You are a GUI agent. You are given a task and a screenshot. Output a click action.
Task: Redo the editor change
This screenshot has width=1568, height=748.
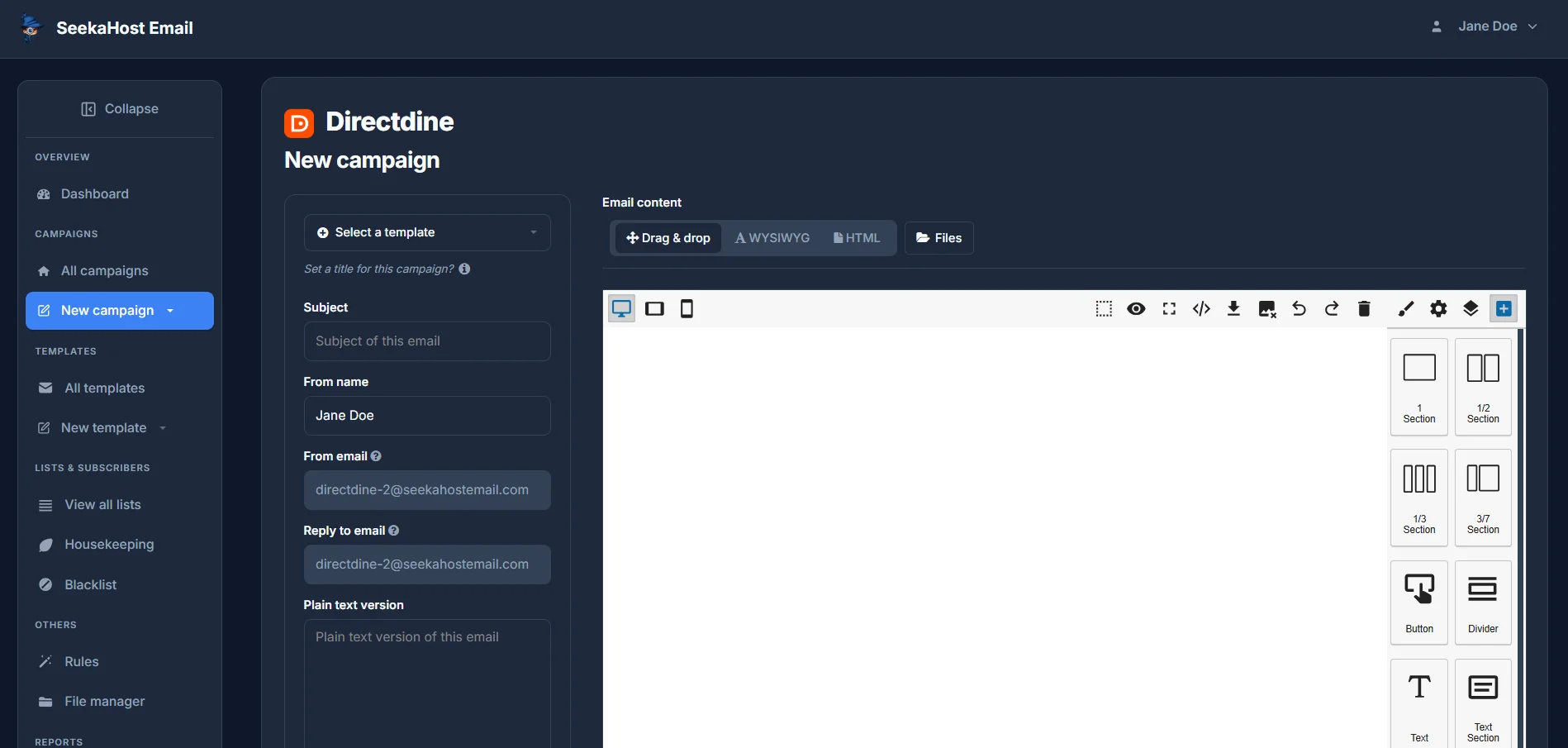(x=1332, y=309)
